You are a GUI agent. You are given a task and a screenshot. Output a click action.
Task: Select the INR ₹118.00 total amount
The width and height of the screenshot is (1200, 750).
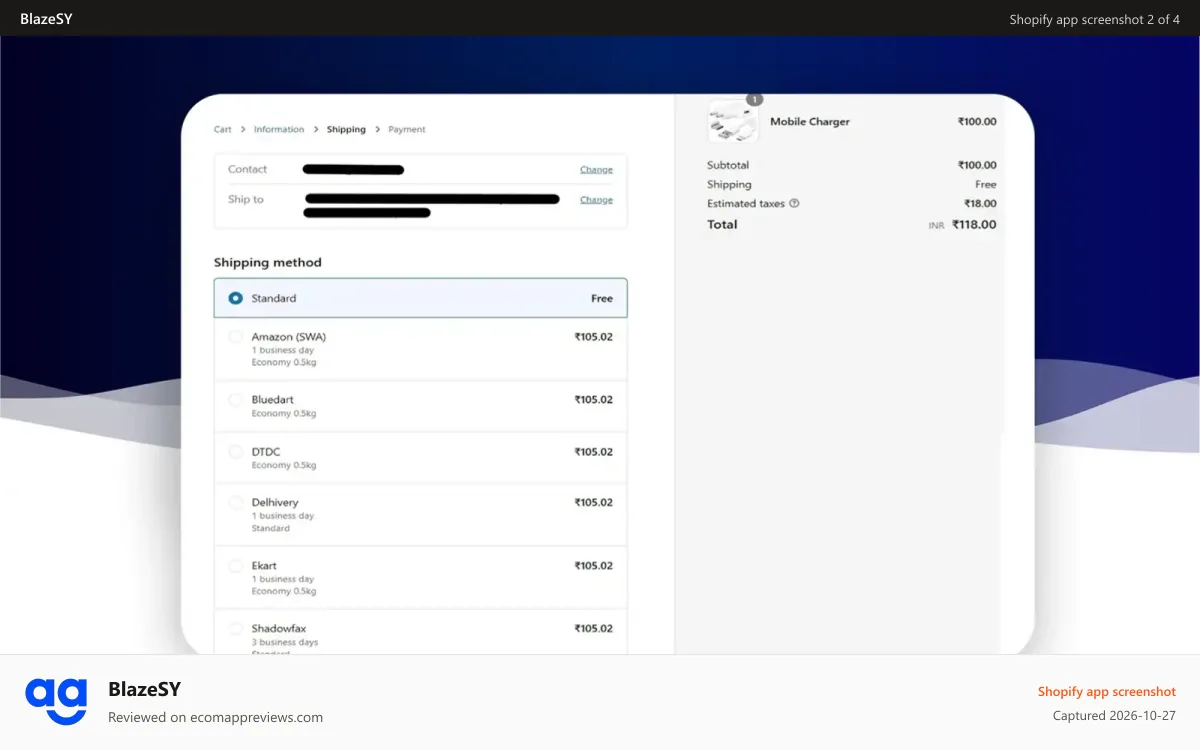pos(962,225)
